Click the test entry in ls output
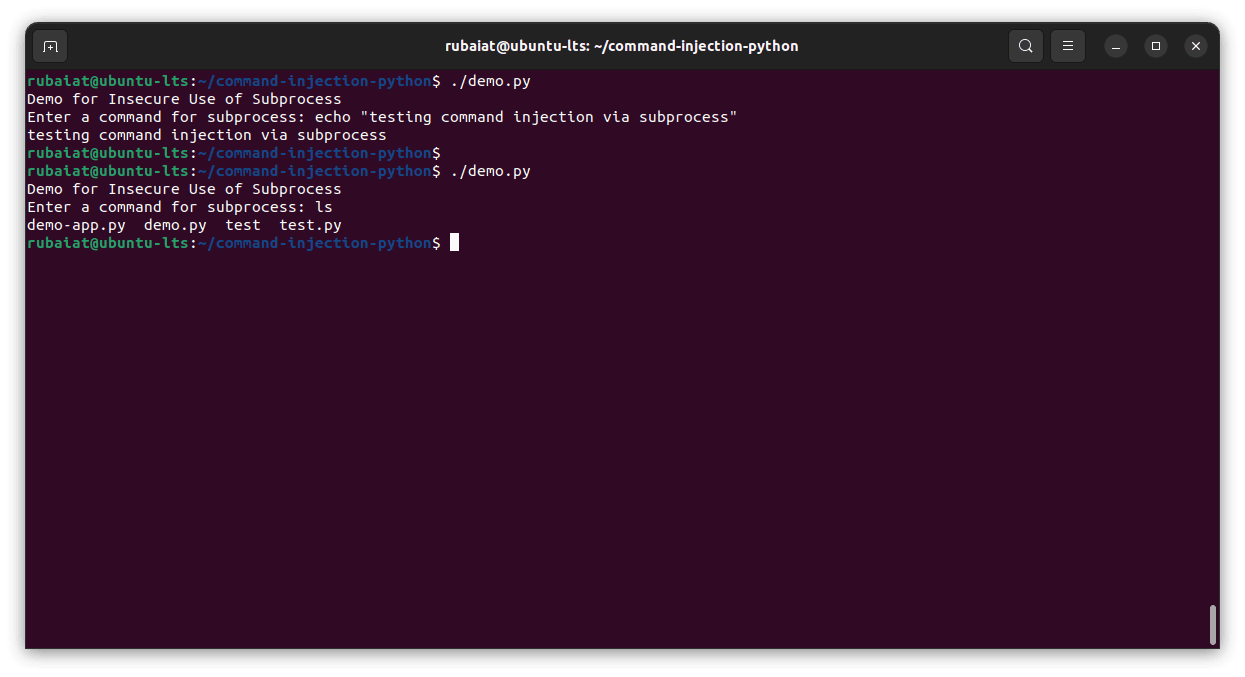This screenshot has width=1245, height=677. point(243,225)
